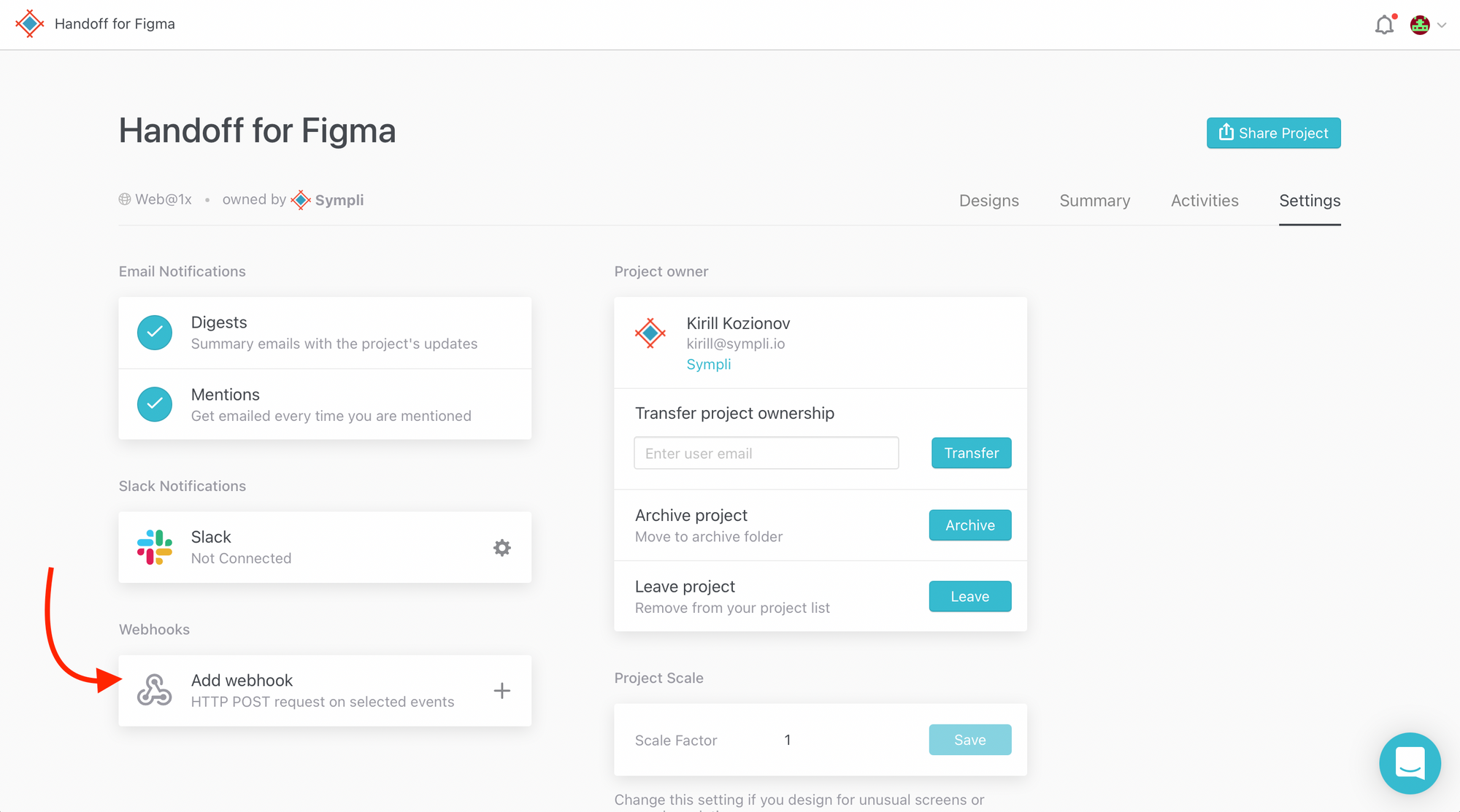Open Slack settings gear icon
The width and height of the screenshot is (1460, 812).
[x=502, y=547]
